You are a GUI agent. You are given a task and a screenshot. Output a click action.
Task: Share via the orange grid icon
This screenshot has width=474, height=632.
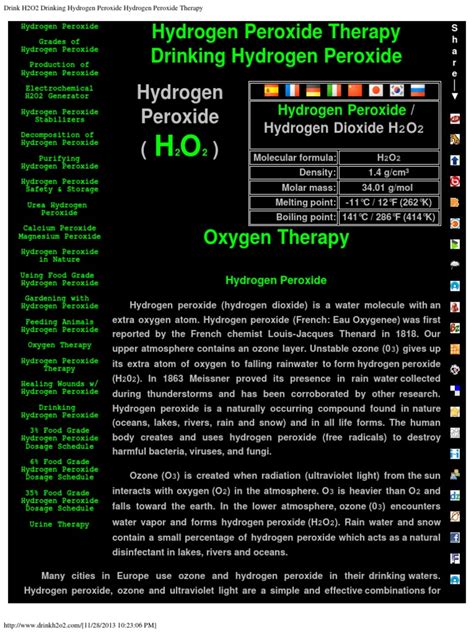455,349
